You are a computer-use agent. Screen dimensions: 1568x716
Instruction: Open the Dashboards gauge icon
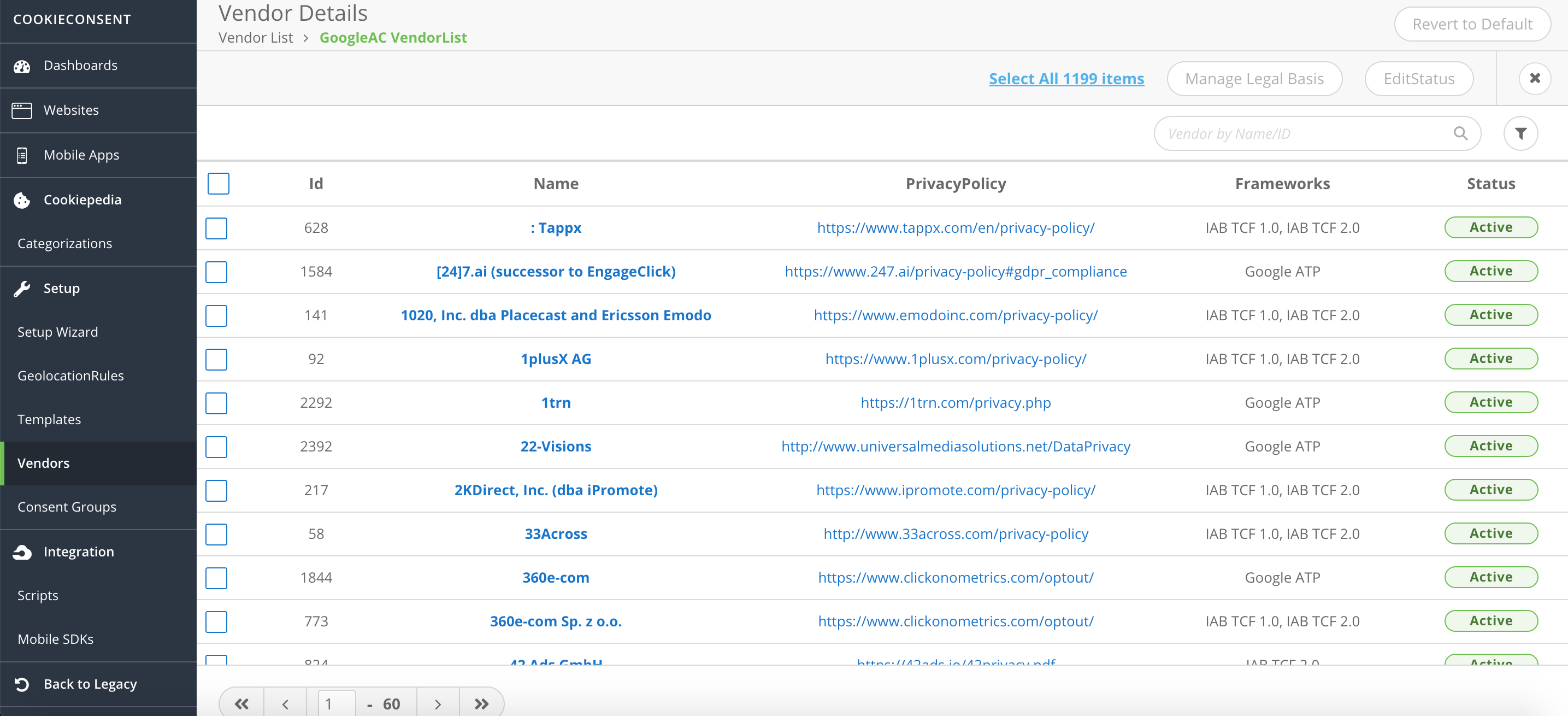coord(22,66)
